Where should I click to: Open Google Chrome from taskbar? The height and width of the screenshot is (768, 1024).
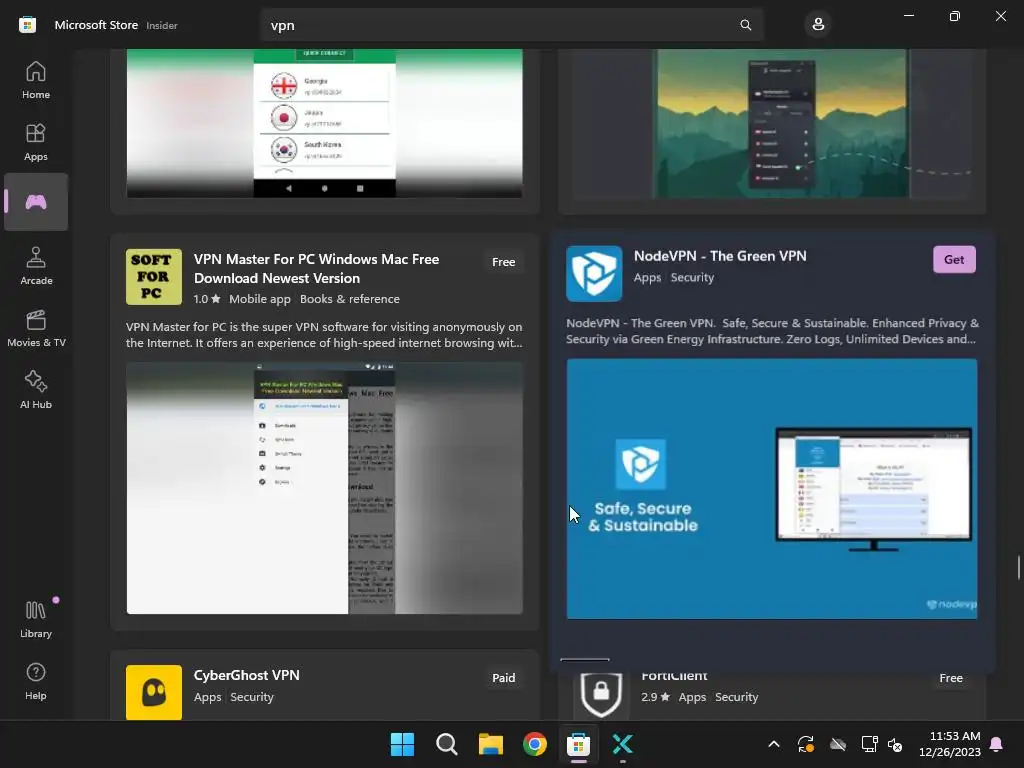click(535, 744)
